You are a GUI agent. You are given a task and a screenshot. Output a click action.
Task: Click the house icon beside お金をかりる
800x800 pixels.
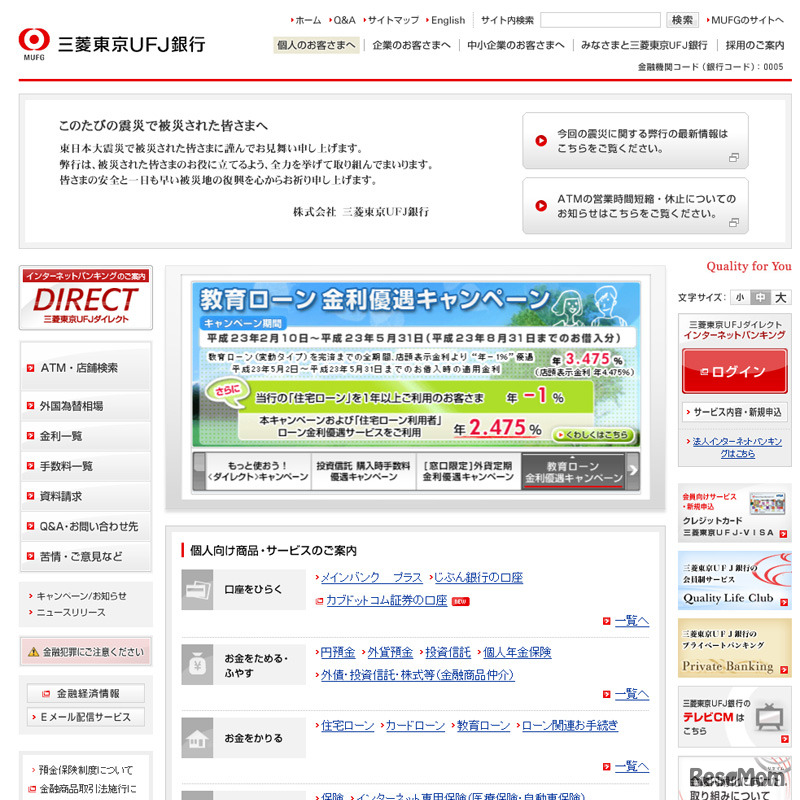pos(197,738)
